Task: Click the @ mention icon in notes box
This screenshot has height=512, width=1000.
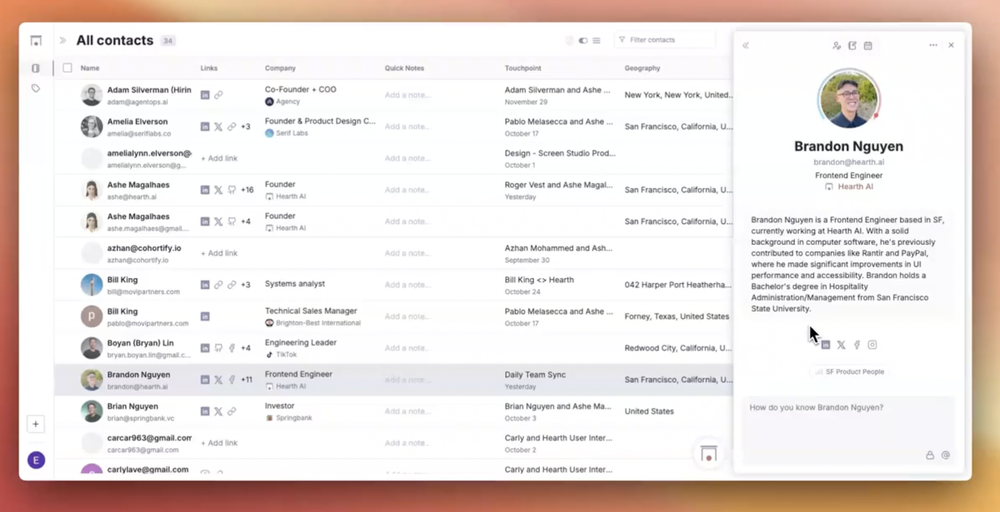Action: pyautogui.click(x=946, y=455)
